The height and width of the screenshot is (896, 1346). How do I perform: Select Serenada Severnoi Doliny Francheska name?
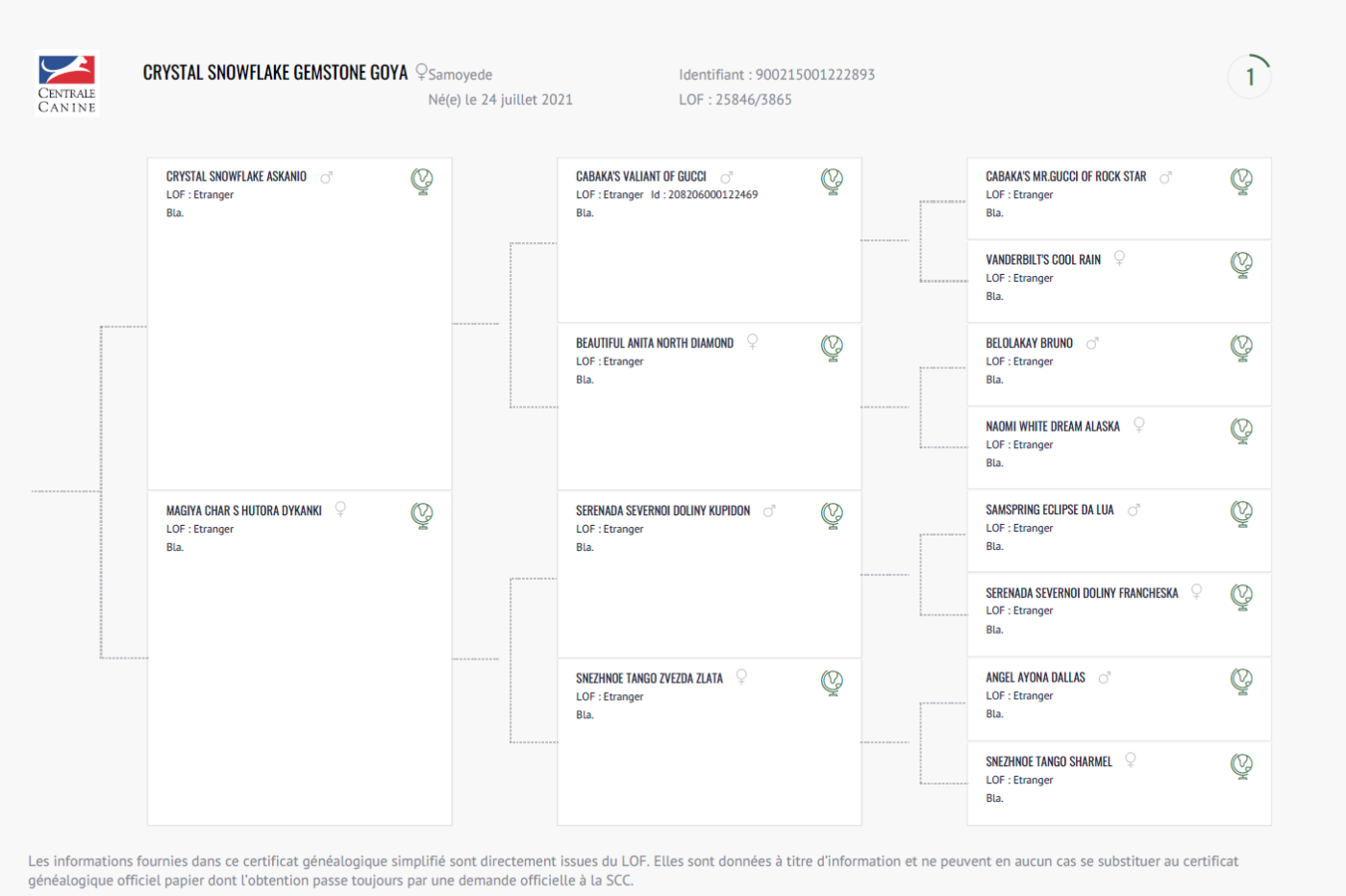pyautogui.click(x=1082, y=593)
